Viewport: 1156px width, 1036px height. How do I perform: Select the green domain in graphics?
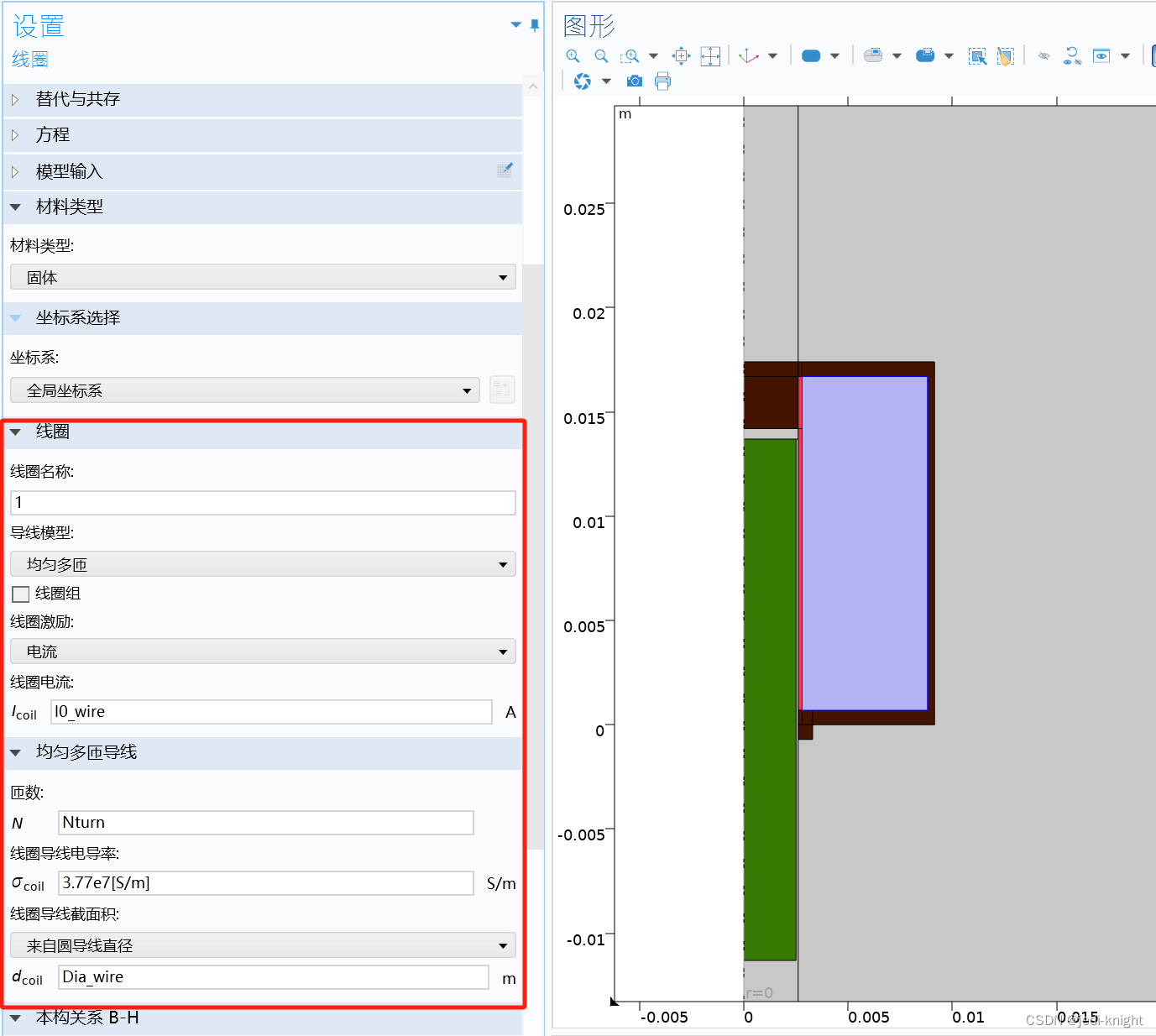tap(770, 699)
